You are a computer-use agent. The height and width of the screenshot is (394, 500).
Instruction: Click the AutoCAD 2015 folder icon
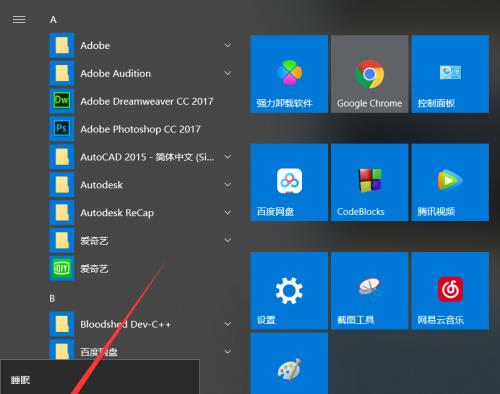tap(62, 157)
